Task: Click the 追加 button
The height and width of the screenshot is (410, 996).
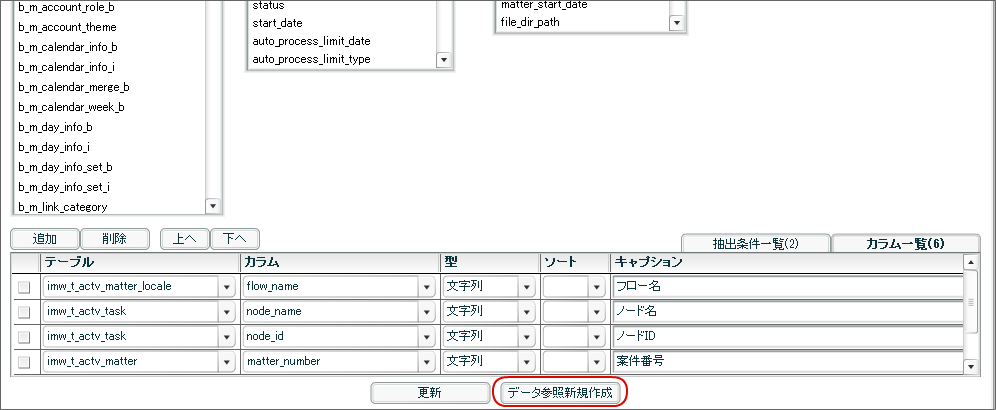Action: (x=45, y=239)
